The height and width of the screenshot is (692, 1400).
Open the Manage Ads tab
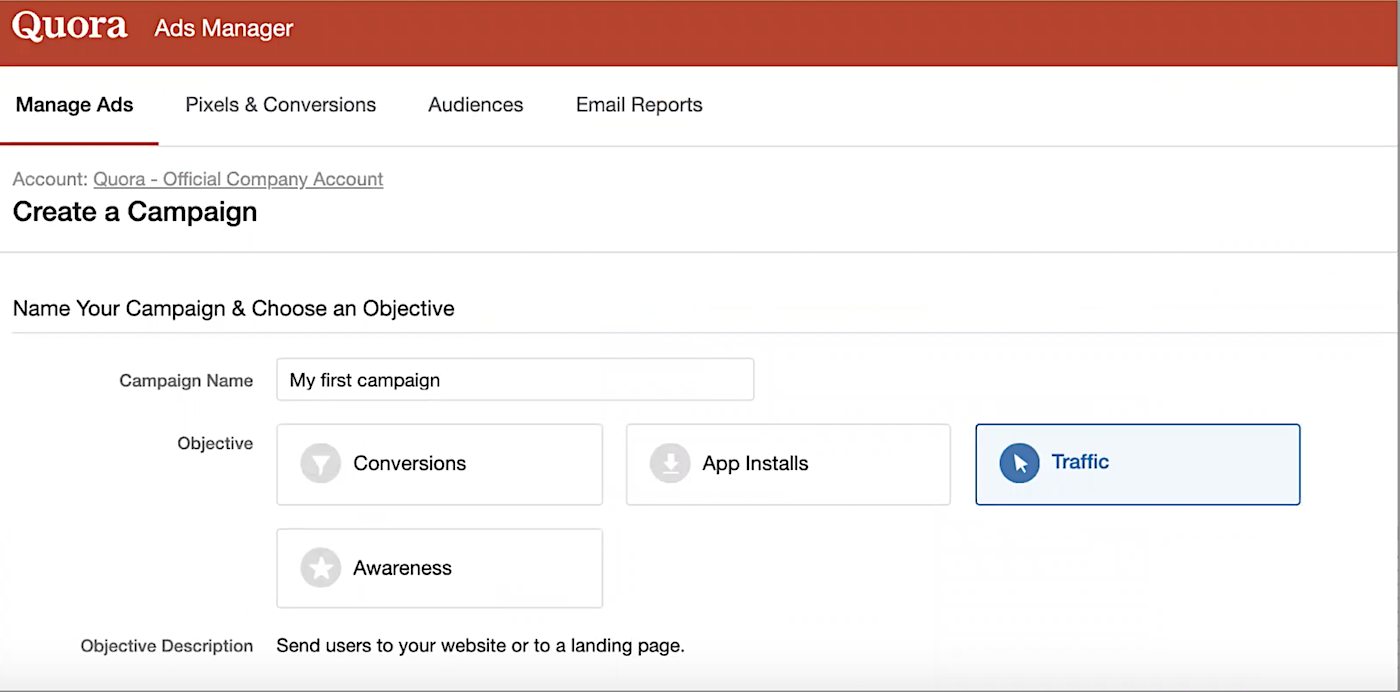tap(75, 105)
